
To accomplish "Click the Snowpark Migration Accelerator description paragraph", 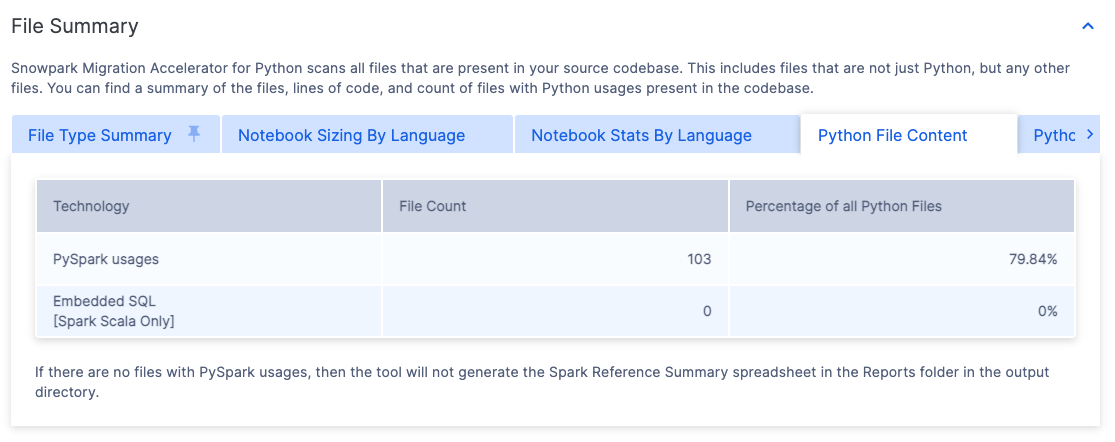I will (540, 78).
